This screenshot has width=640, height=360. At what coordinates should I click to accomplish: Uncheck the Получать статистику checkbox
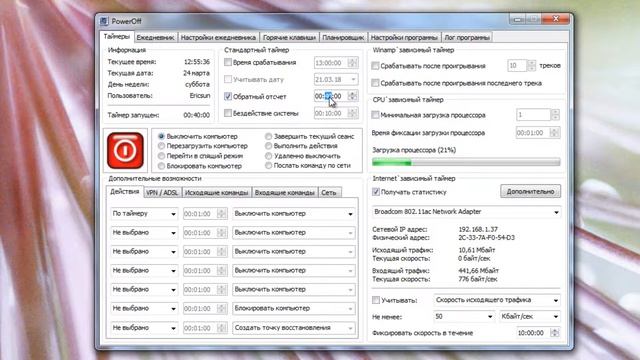[376, 192]
